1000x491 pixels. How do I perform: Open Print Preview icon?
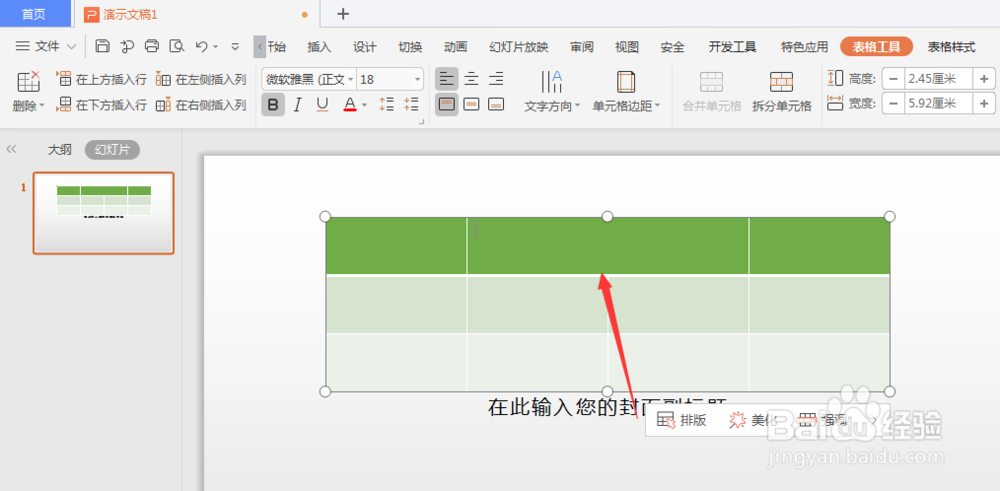(177, 46)
